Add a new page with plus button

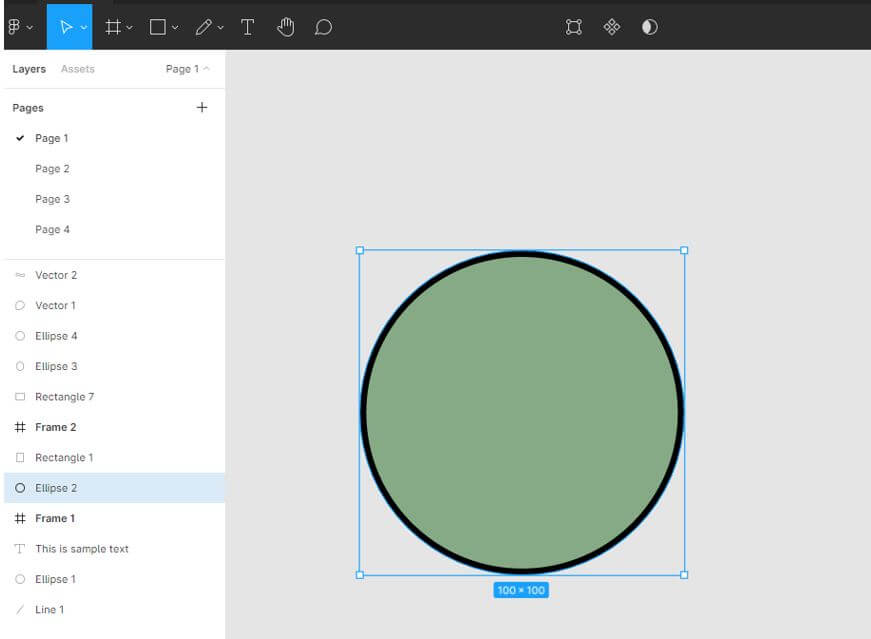tap(202, 107)
